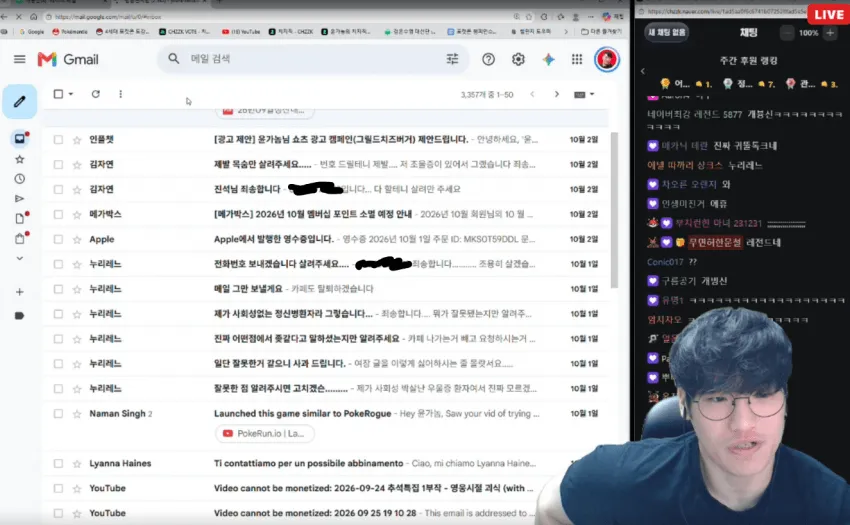
Task: Create a new label with the plus icon
Action: [20, 292]
